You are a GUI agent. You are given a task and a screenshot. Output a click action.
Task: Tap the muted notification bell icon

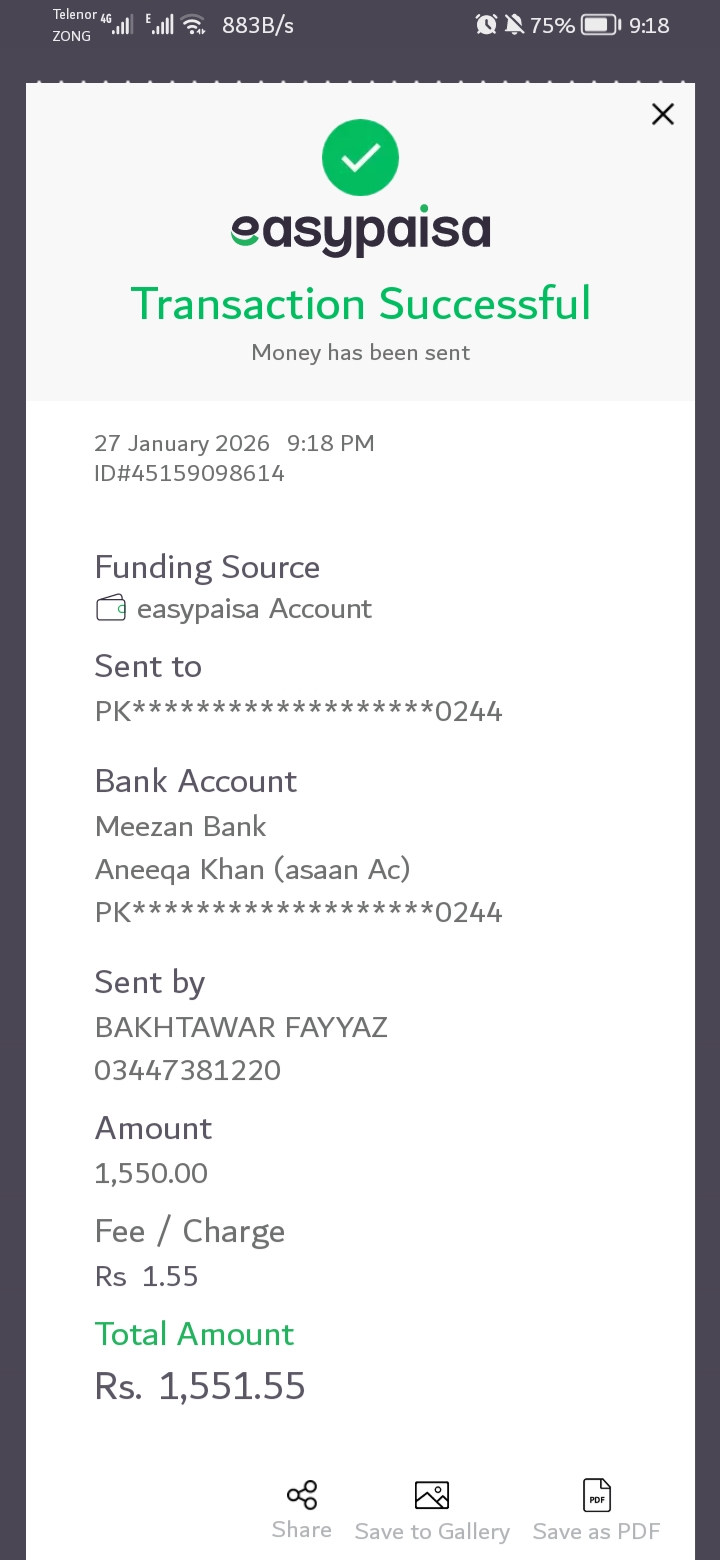tap(514, 25)
